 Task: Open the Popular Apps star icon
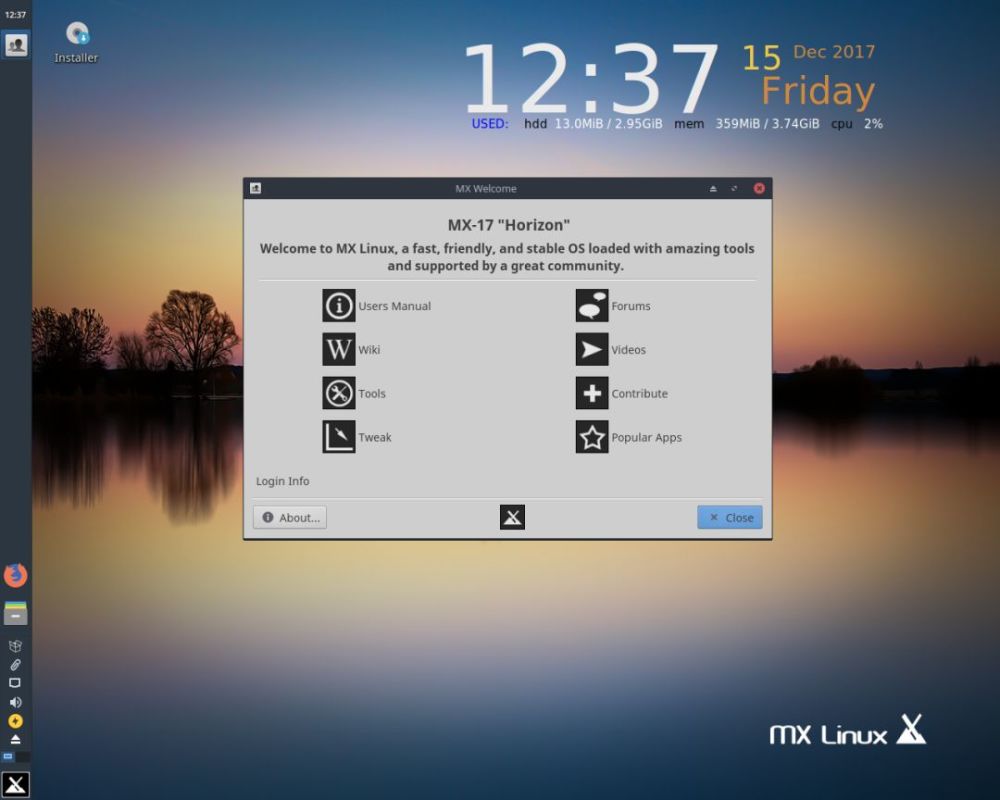(x=592, y=437)
